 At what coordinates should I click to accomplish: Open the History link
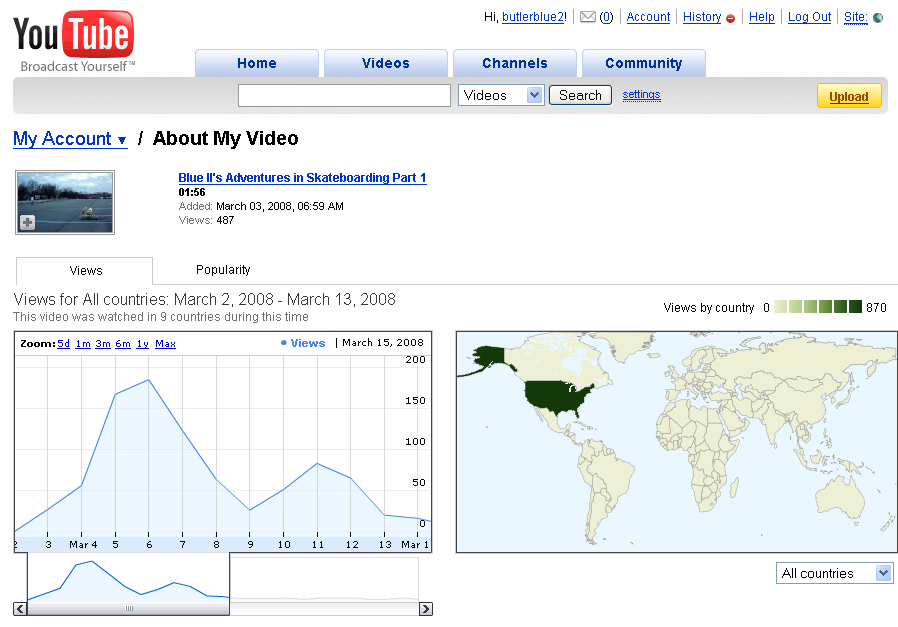[702, 17]
